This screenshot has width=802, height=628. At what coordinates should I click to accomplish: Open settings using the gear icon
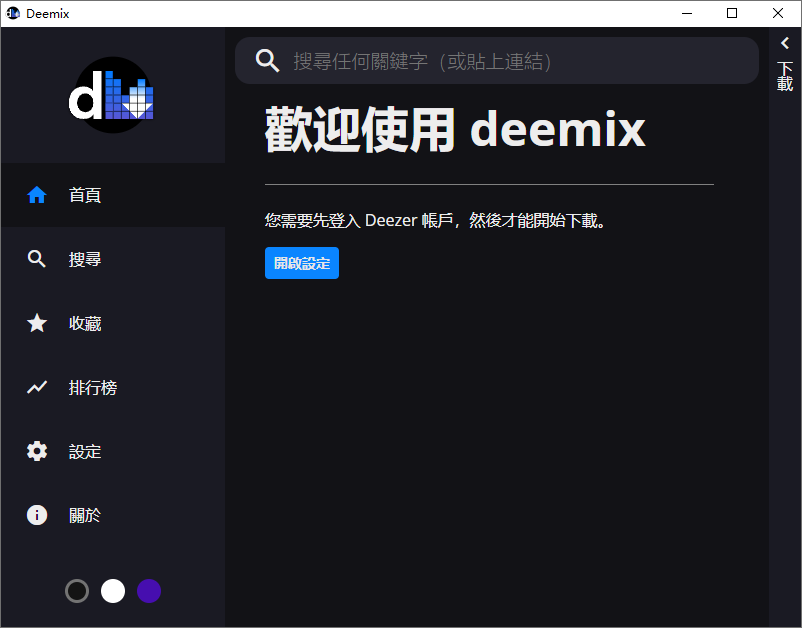tap(37, 451)
